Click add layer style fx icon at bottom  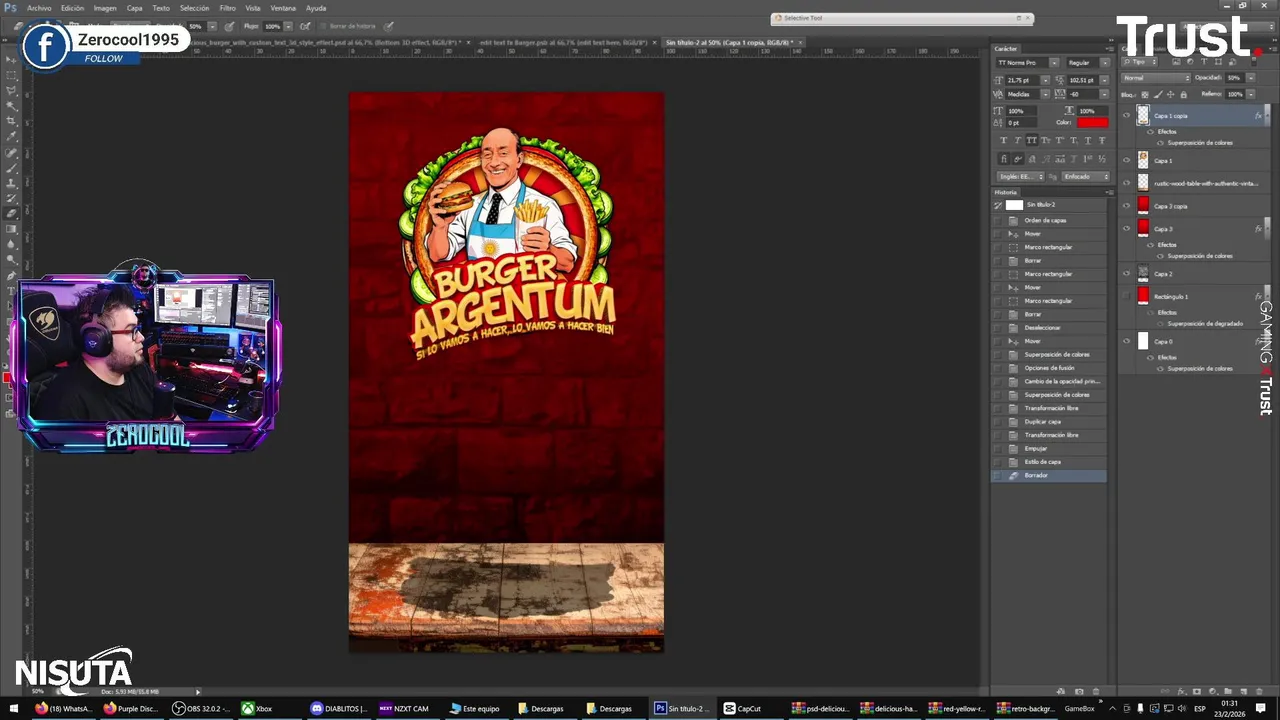pos(1182,691)
